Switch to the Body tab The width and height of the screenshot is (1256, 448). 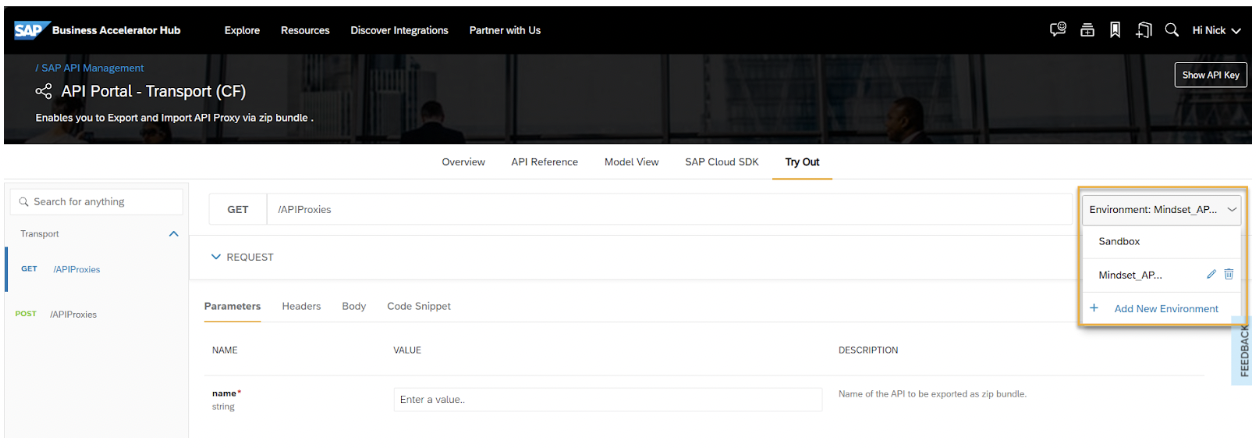tap(354, 306)
